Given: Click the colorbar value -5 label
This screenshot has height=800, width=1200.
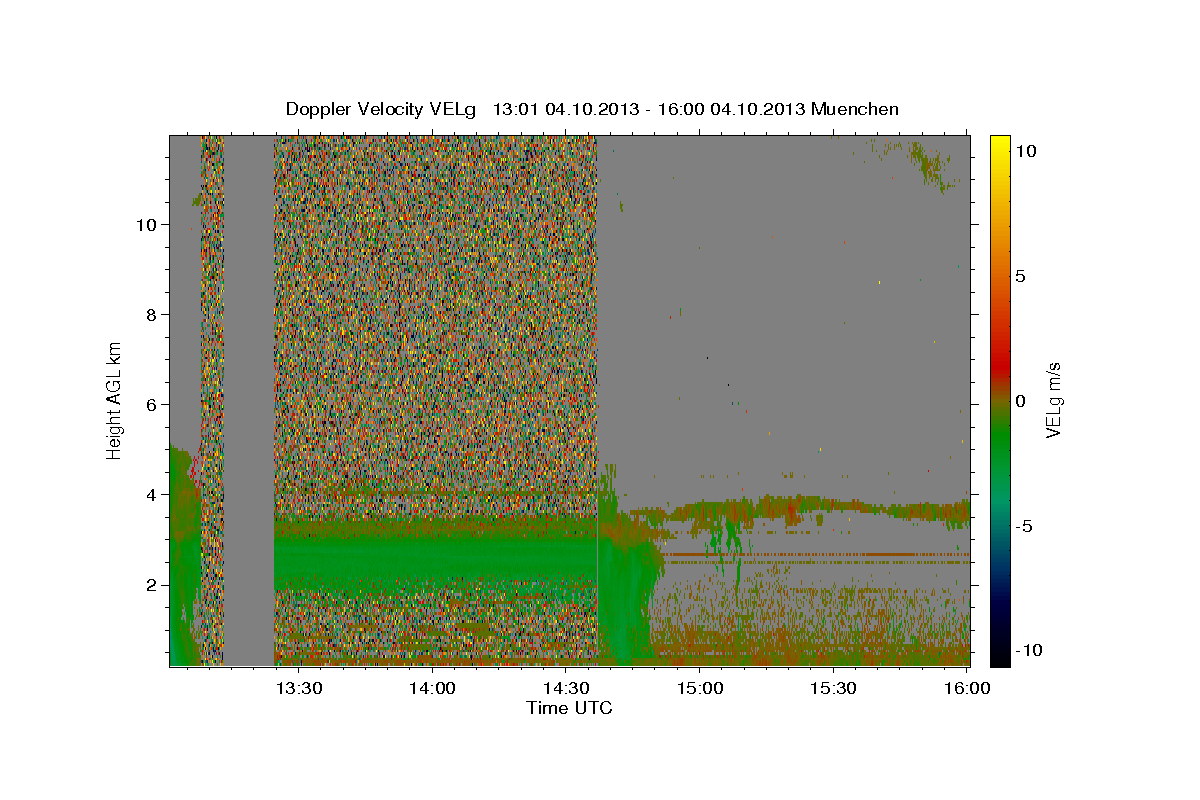Looking at the screenshot, I should tap(1026, 526).
